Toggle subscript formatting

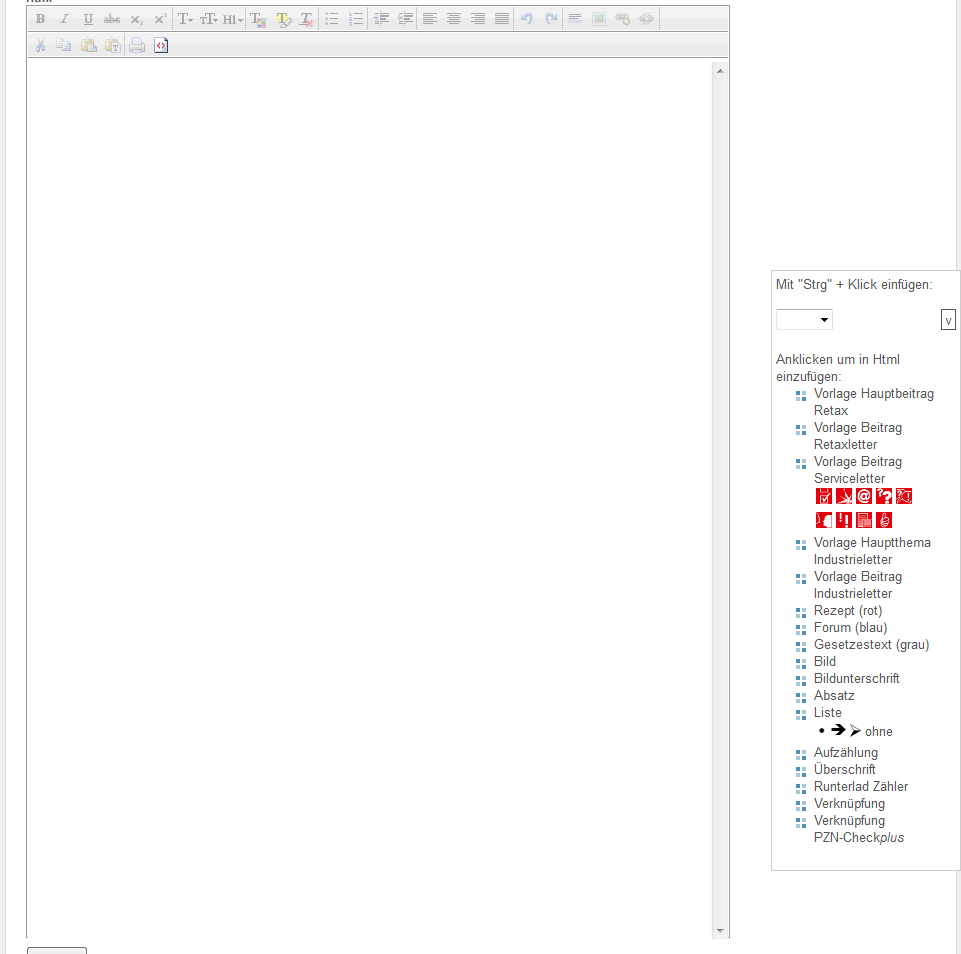coord(136,19)
